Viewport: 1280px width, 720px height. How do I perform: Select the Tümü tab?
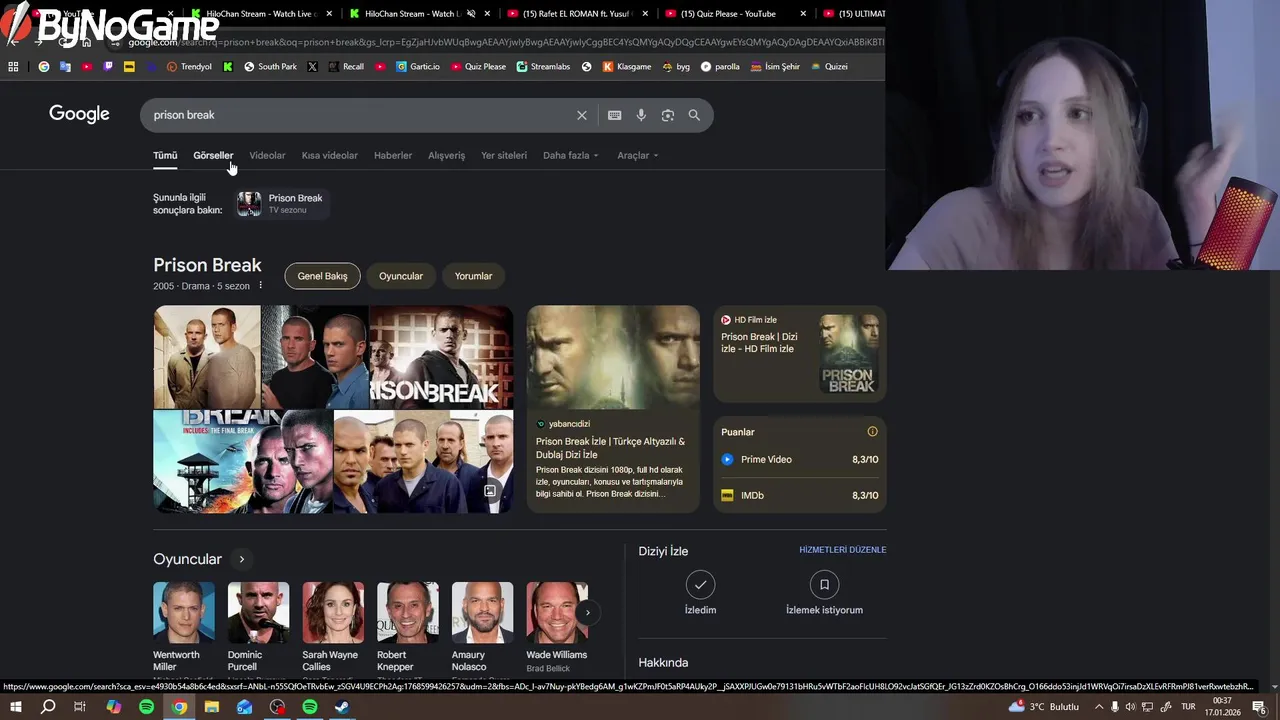pos(165,155)
